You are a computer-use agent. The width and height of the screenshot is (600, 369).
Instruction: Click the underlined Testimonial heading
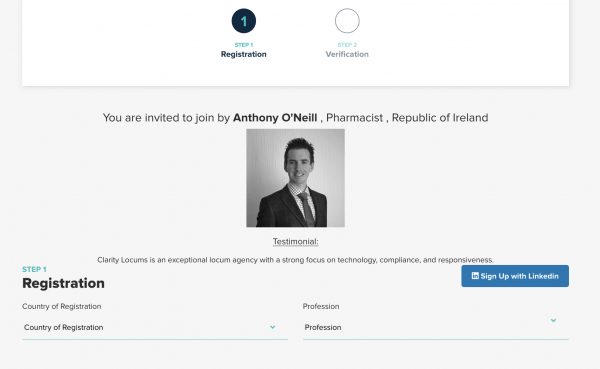tap(295, 242)
